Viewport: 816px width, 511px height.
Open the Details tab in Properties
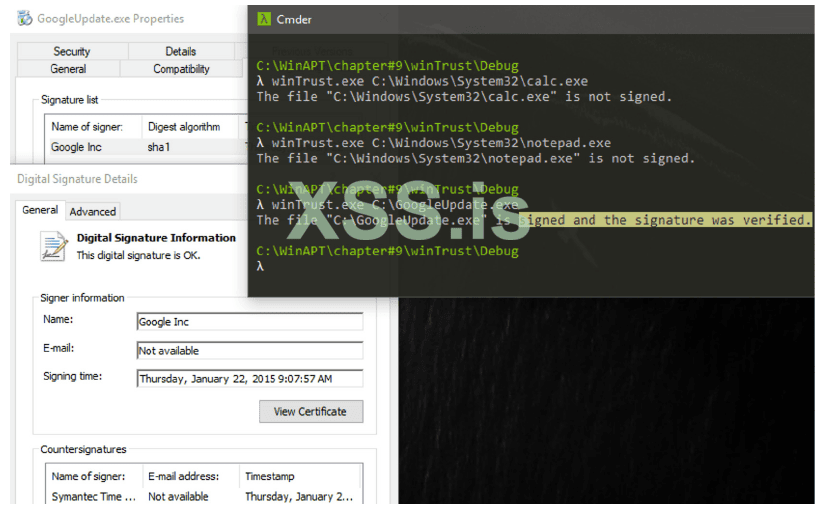[x=181, y=51]
